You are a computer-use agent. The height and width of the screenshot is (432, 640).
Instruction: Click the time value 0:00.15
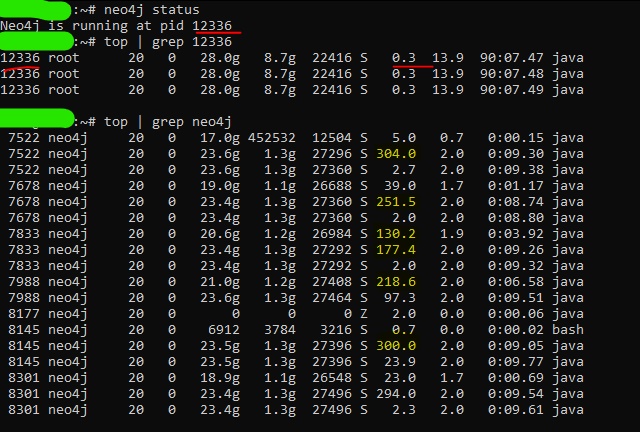[x=516, y=138]
